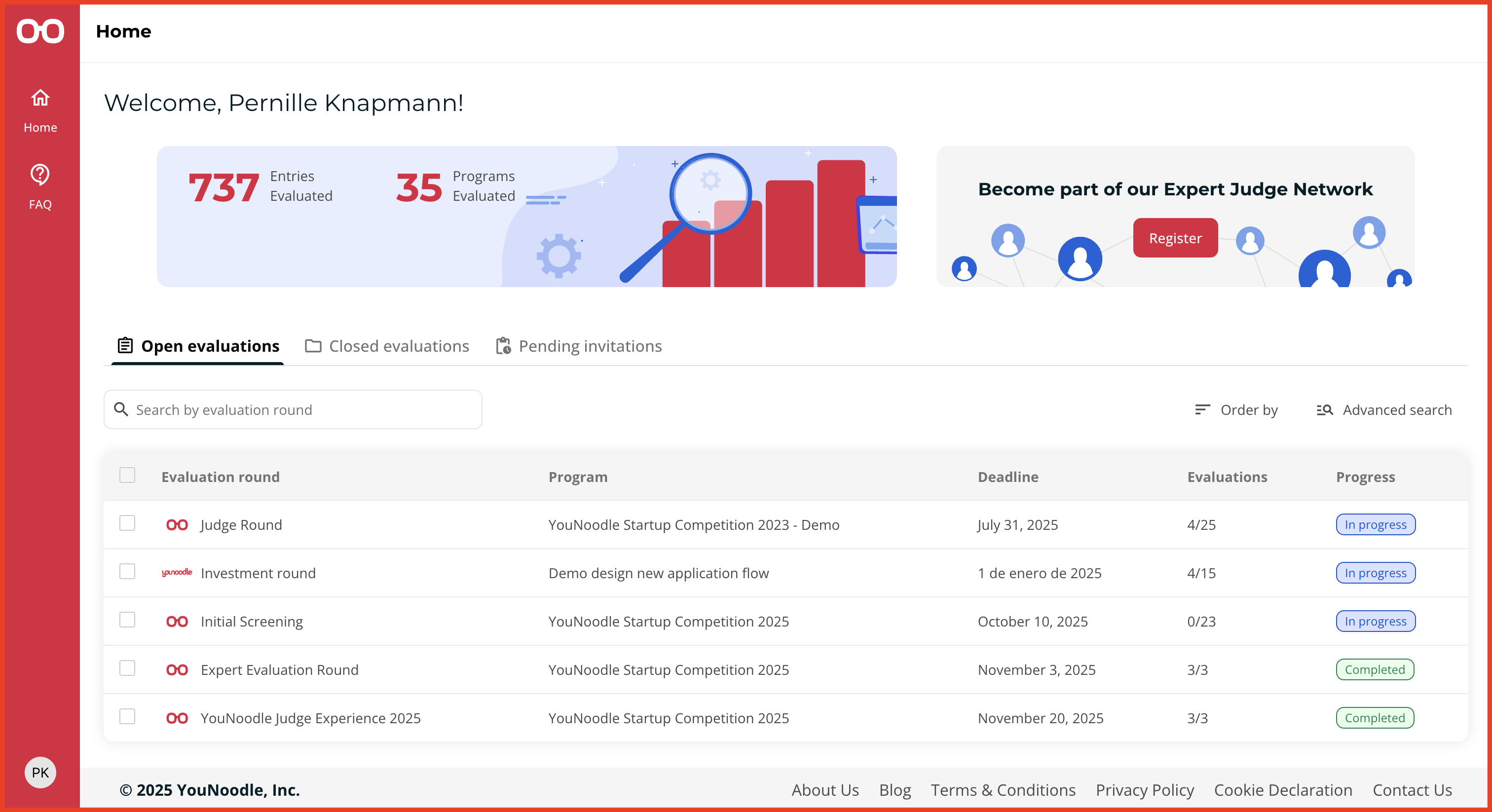The height and width of the screenshot is (812, 1492).
Task: Click the search magnifier icon
Action: tap(121, 409)
